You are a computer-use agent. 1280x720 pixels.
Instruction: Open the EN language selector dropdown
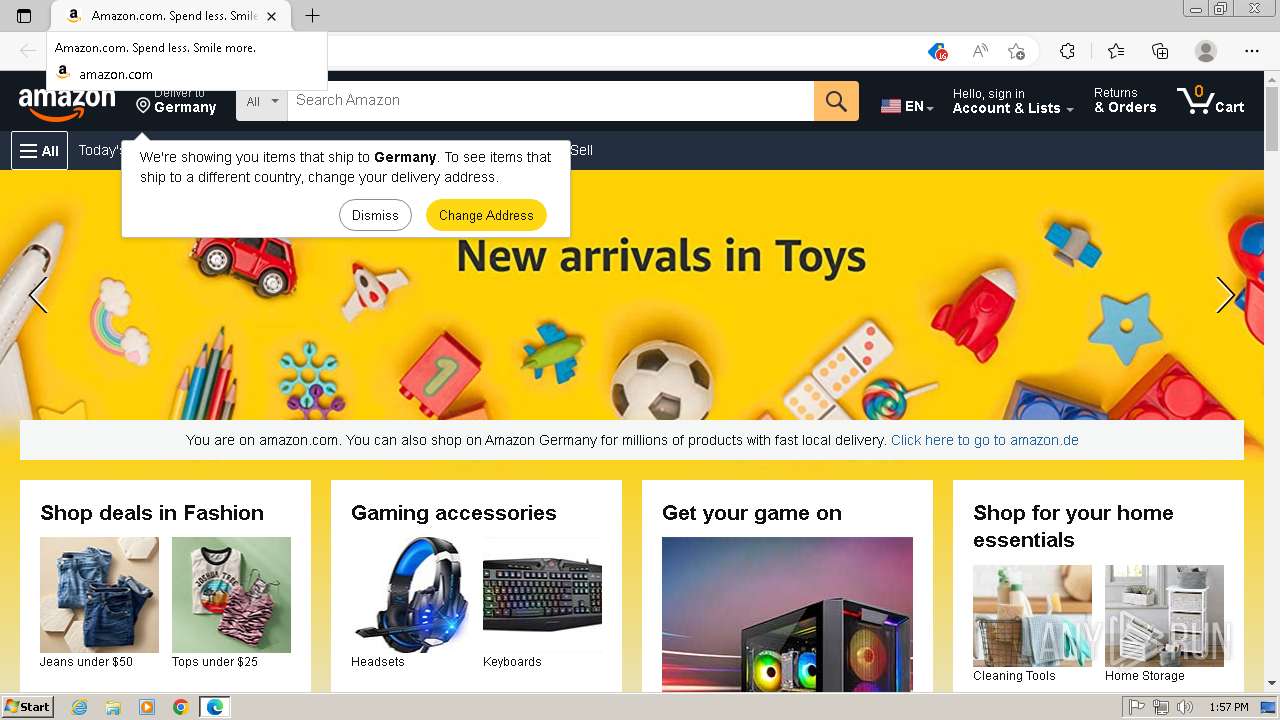click(x=907, y=106)
